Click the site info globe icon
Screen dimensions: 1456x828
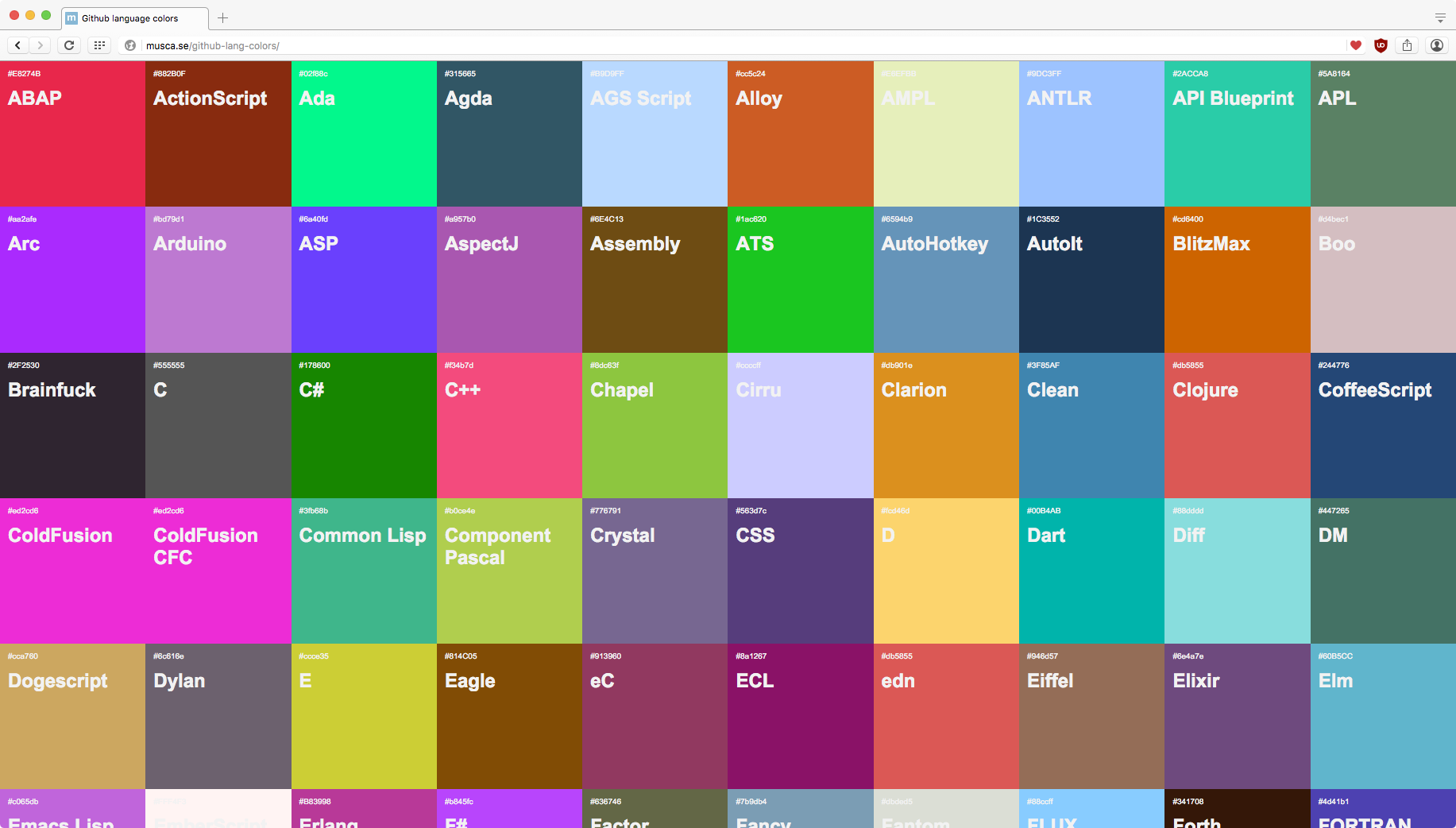(130, 45)
